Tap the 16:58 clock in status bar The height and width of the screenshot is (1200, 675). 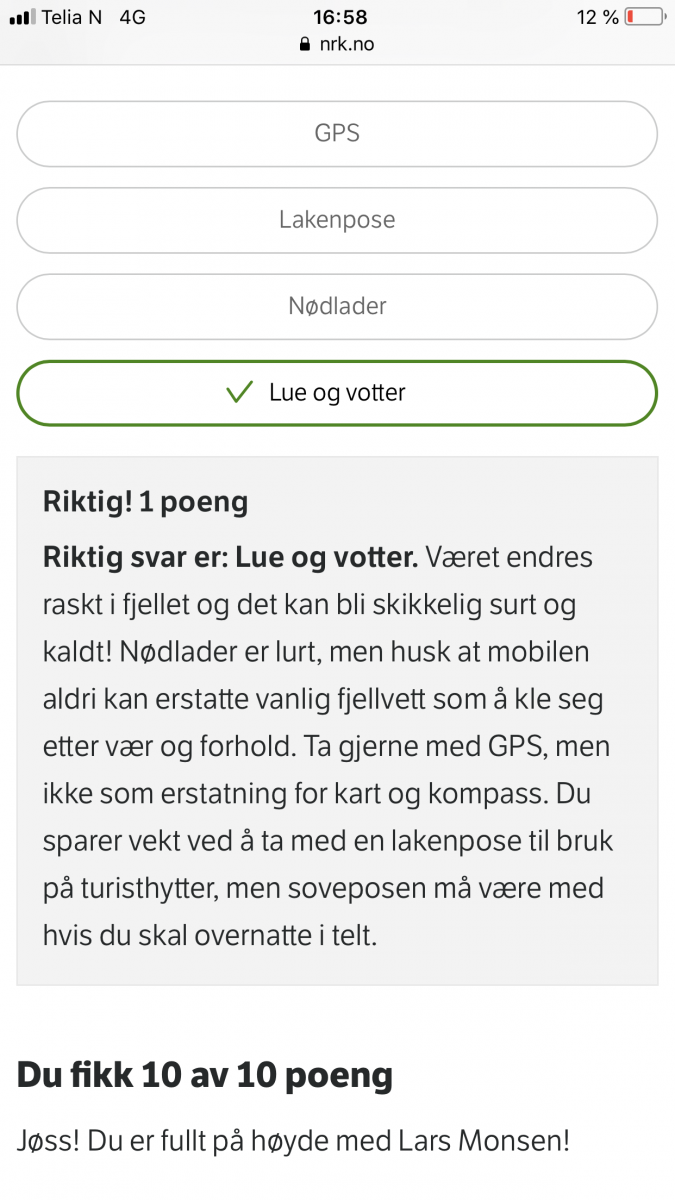pos(339,17)
